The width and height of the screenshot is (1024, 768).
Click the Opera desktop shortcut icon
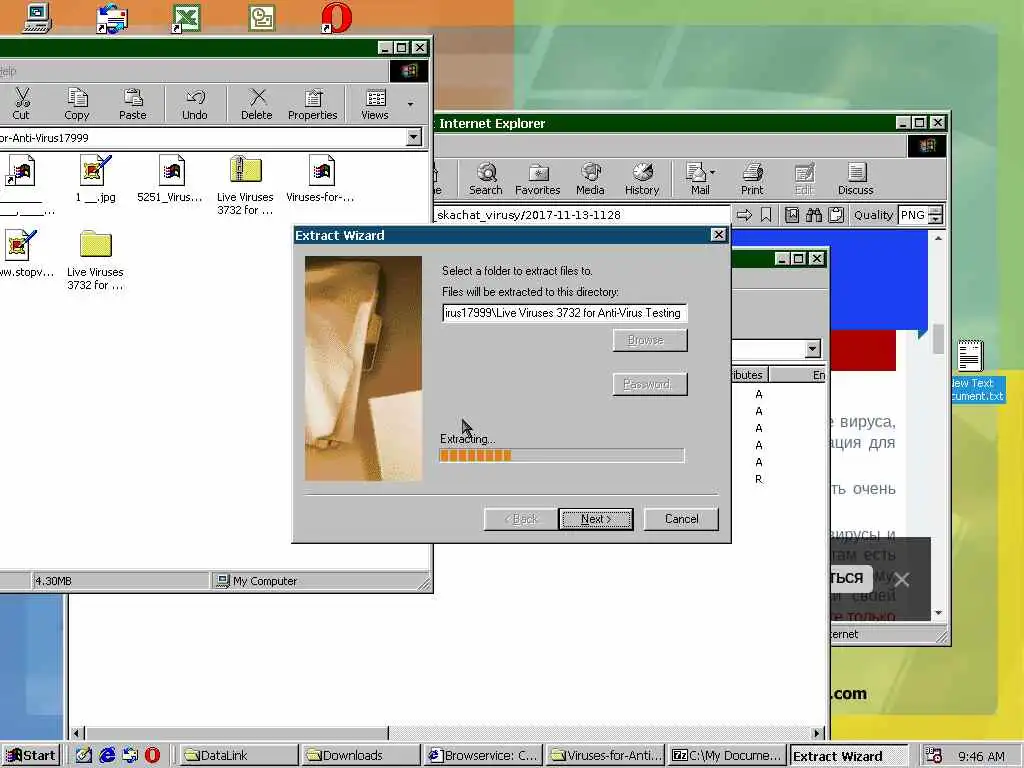click(x=337, y=18)
